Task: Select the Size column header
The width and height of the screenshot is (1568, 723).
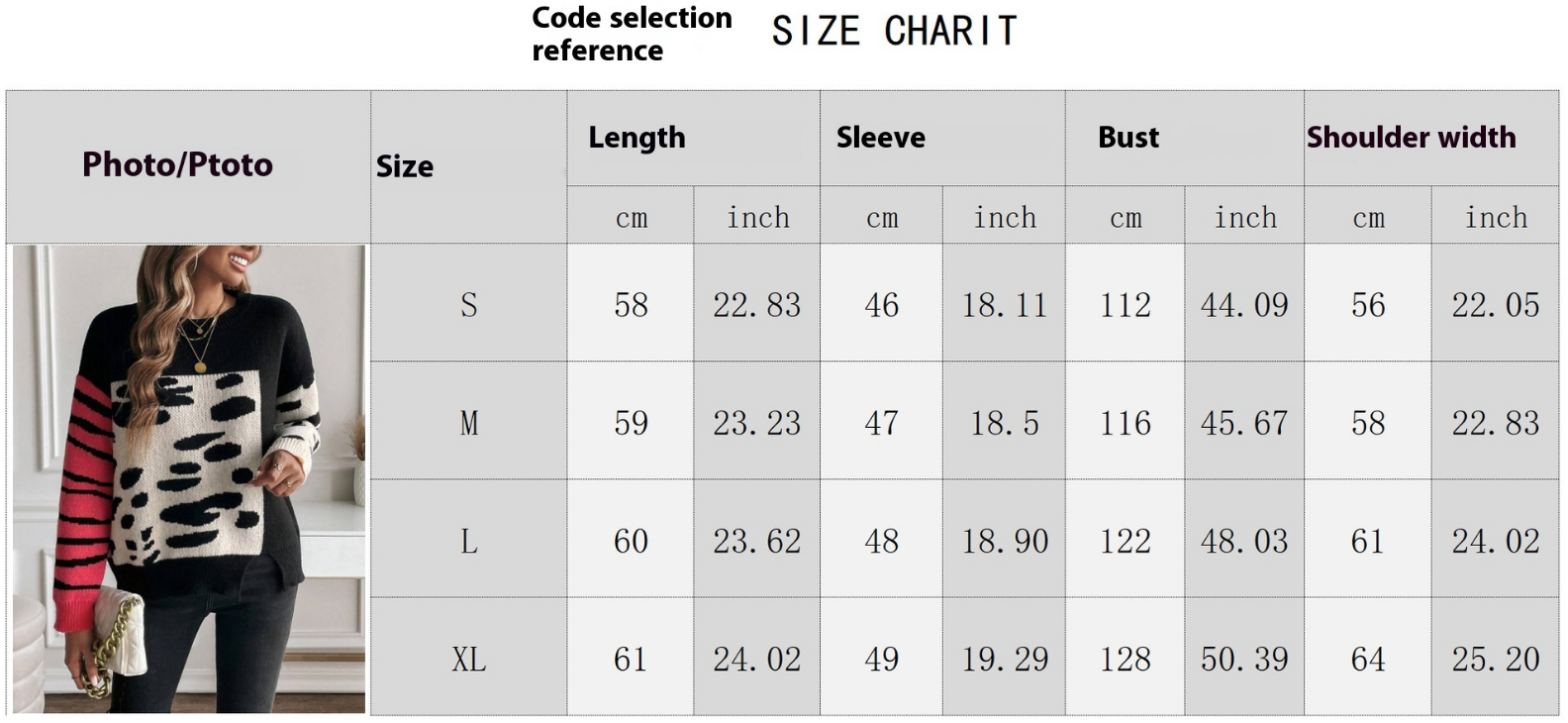Action: coord(405,166)
